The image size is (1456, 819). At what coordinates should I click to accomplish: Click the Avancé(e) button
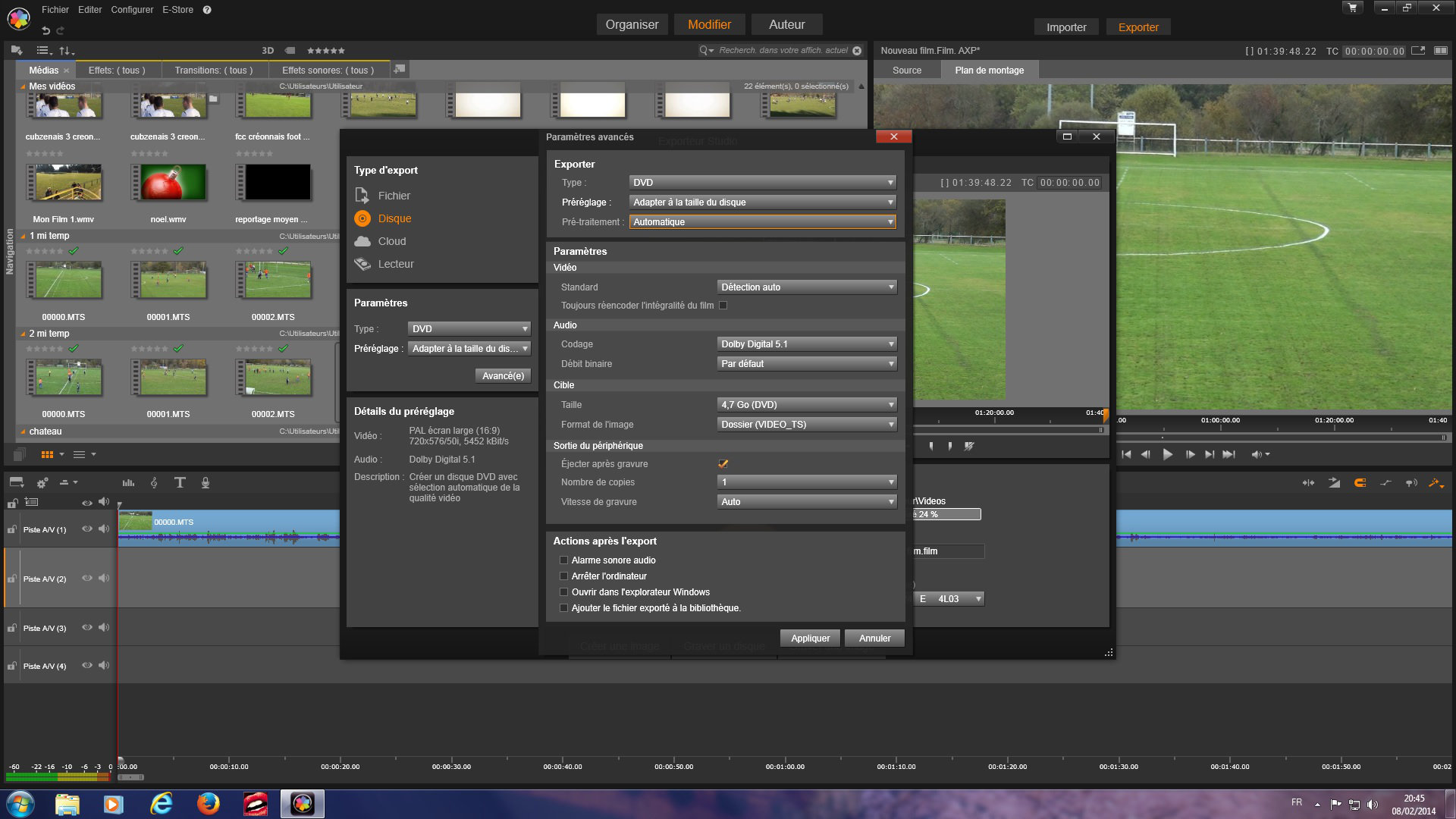[x=503, y=376]
